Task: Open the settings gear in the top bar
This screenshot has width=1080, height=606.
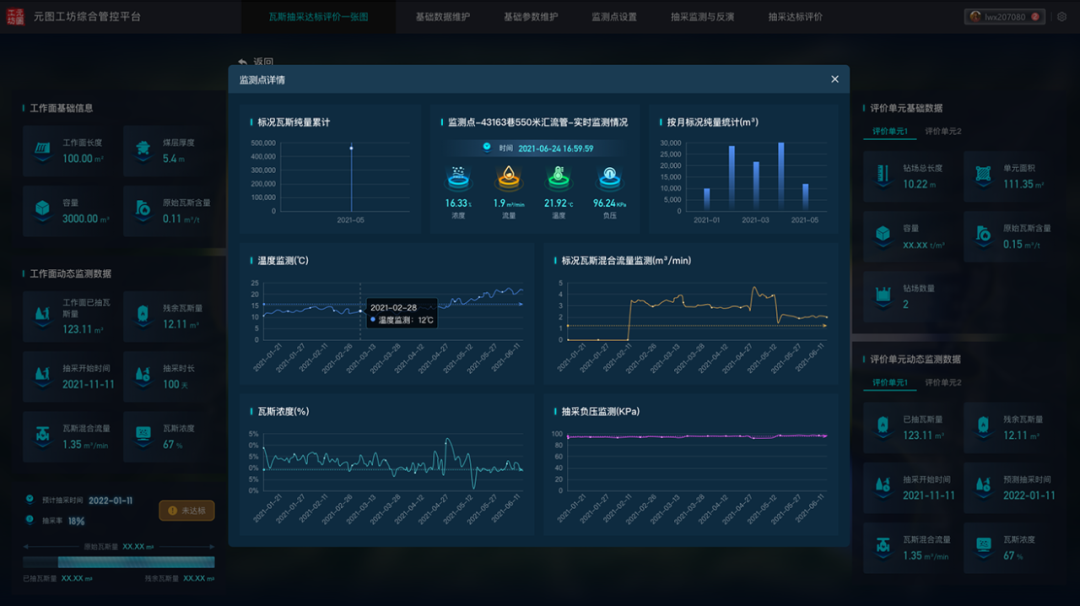Action: (x=1062, y=17)
